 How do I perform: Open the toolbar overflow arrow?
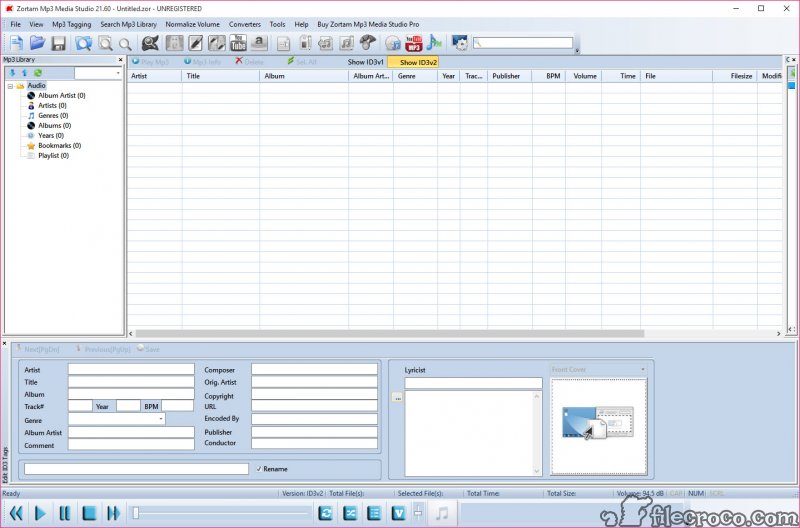(x=577, y=51)
